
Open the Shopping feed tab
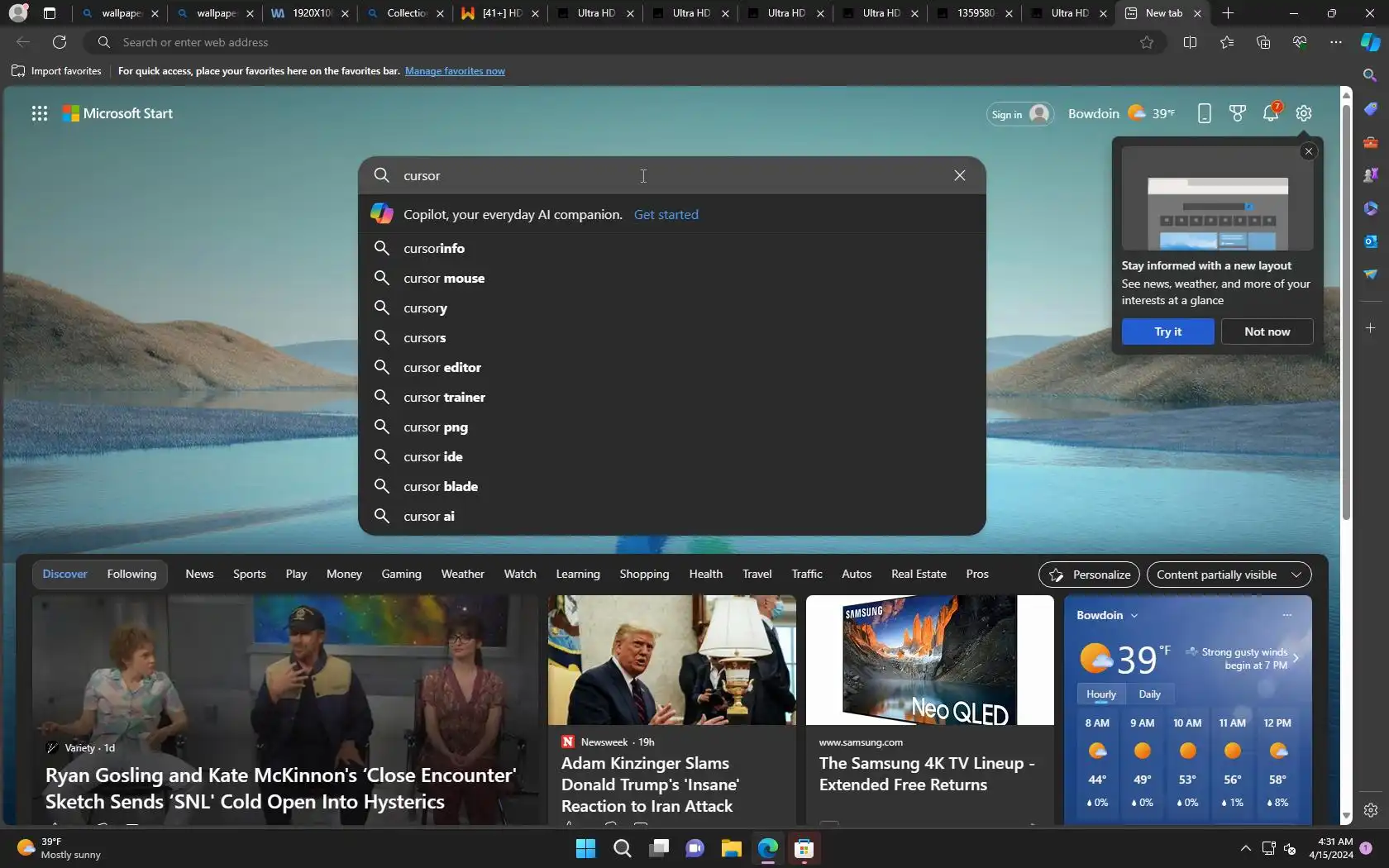pos(644,574)
